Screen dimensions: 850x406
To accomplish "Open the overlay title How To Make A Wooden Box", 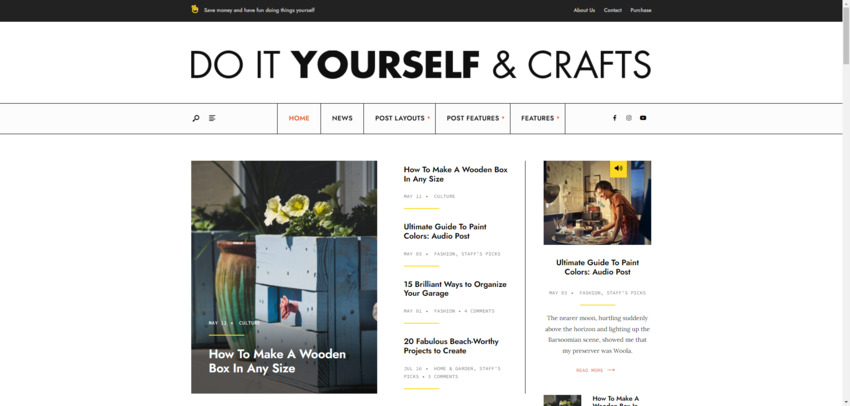I will tap(277, 361).
